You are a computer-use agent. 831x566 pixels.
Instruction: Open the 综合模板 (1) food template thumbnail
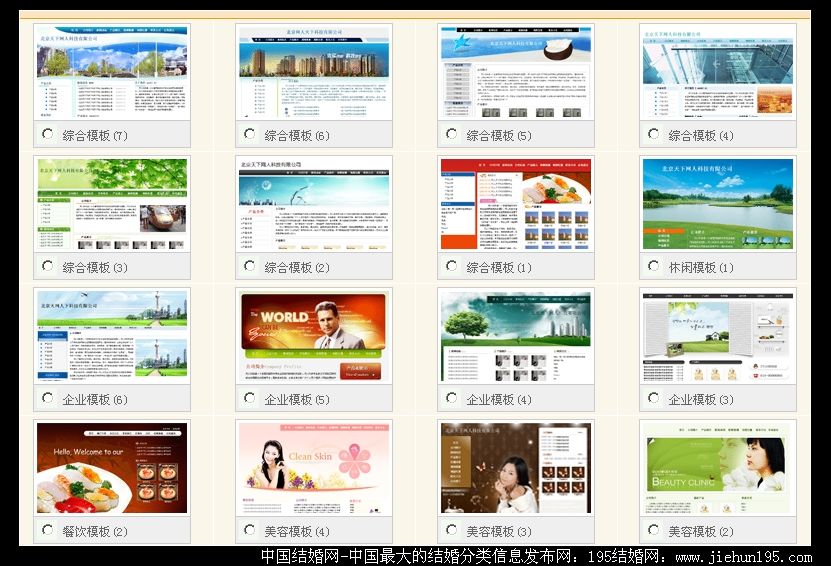(515, 203)
